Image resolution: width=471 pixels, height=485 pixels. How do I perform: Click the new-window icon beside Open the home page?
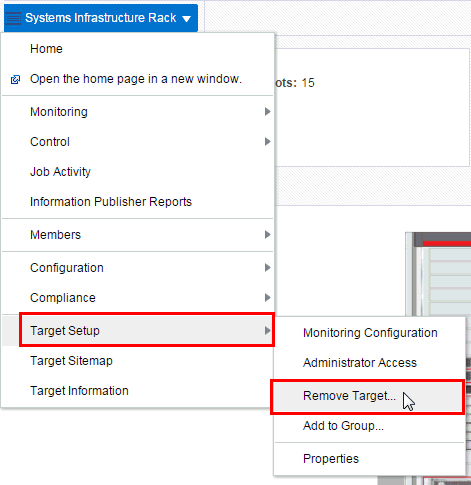pos(15,80)
